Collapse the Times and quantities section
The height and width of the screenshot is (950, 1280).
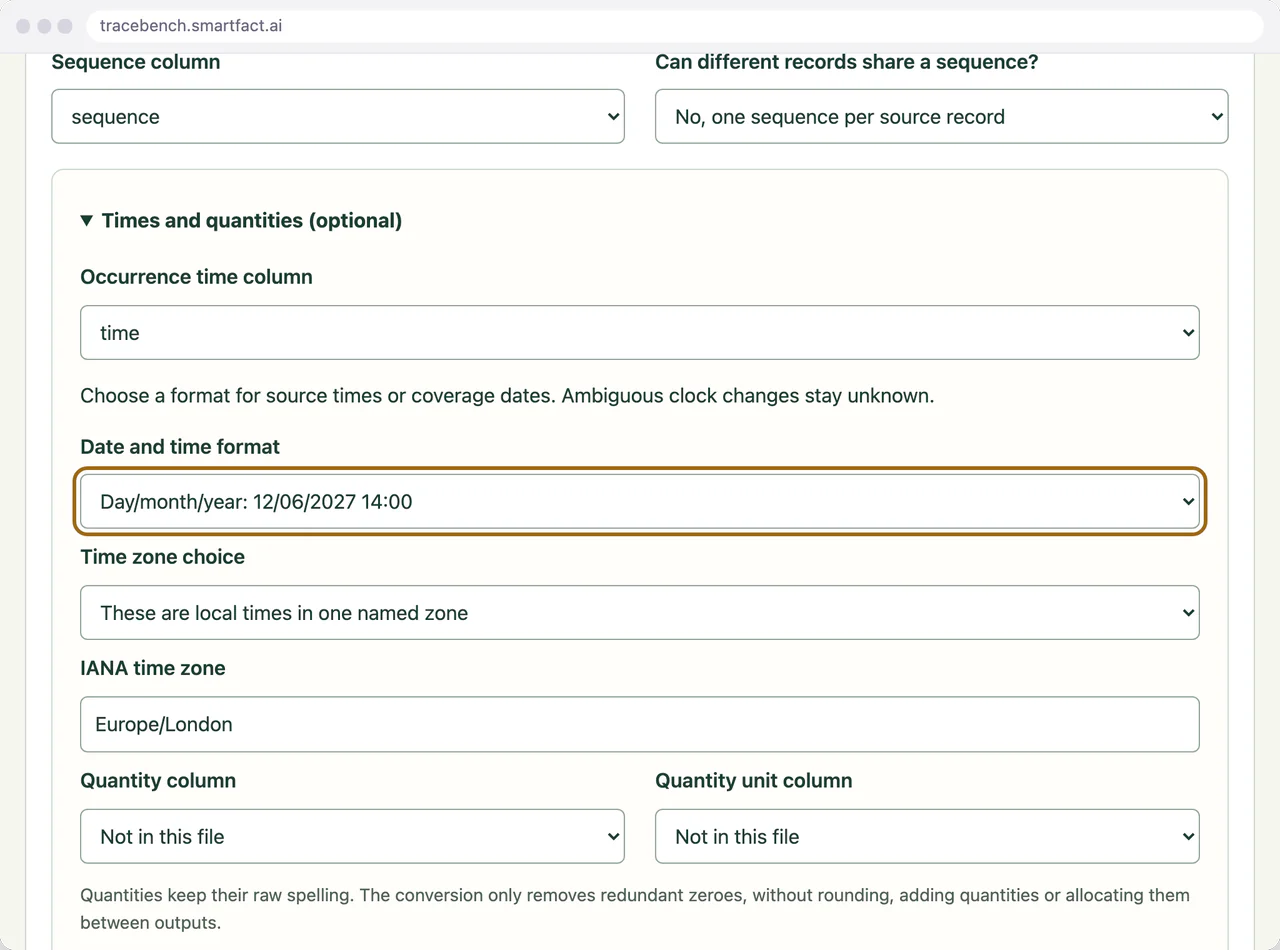pyautogui.click(x=241, y=220)
